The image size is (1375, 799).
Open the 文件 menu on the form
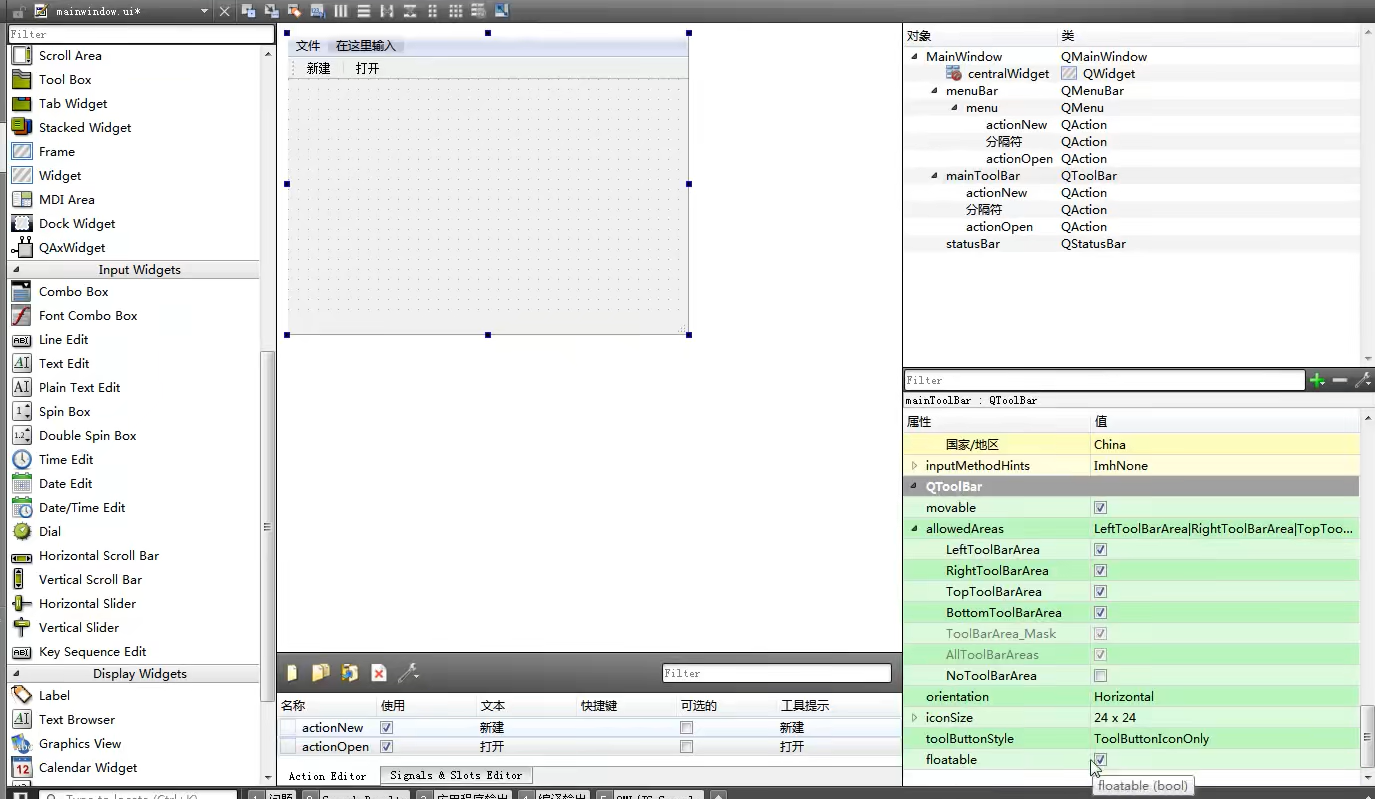point(308,46)
